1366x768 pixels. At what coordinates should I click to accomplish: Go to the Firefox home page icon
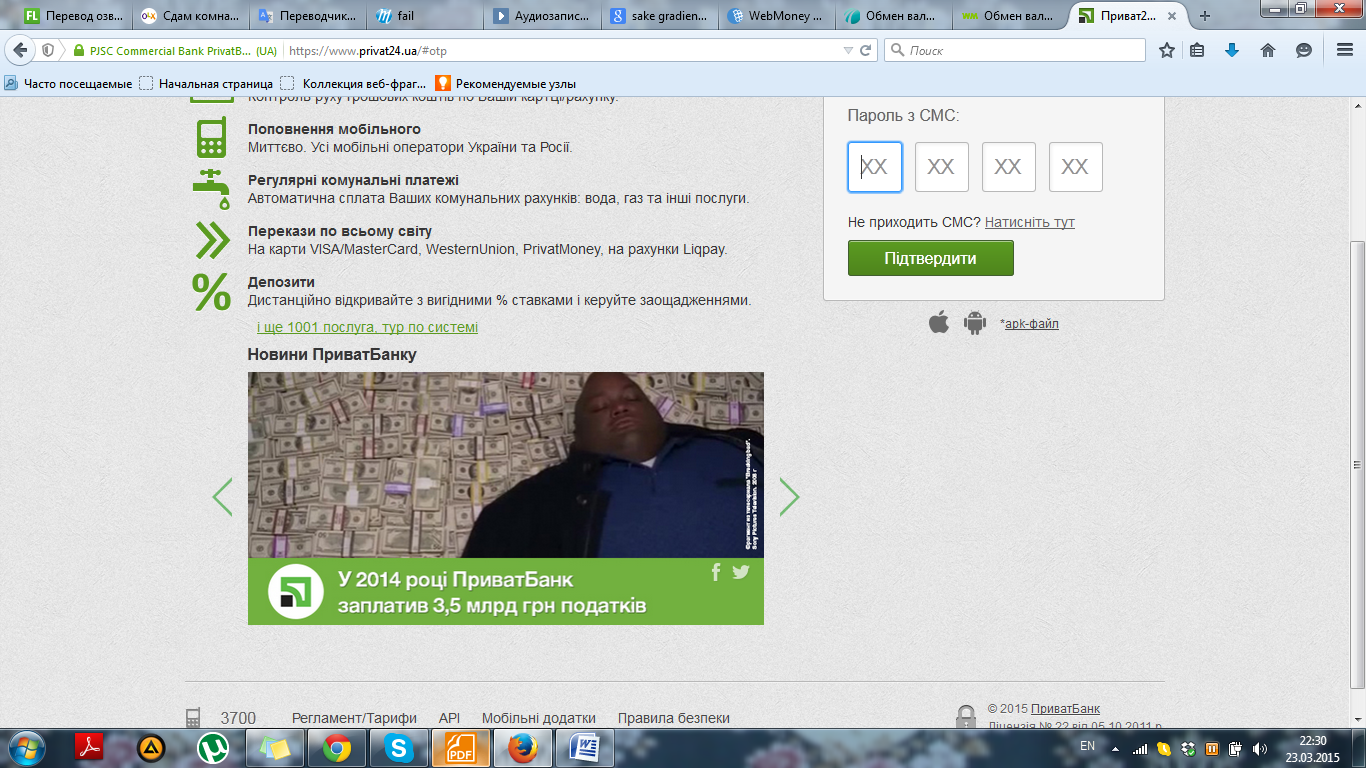1268,50
